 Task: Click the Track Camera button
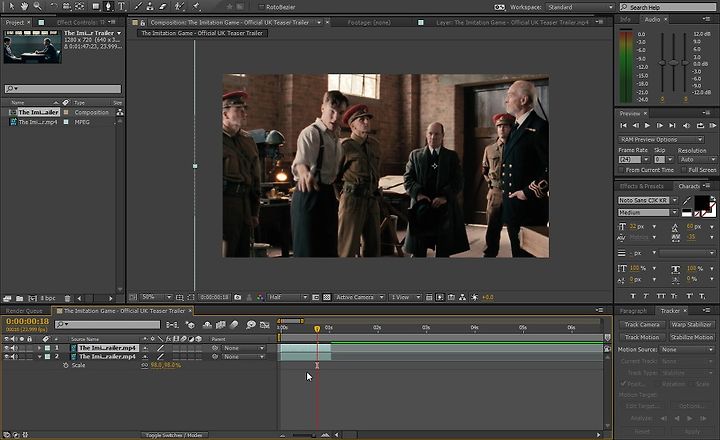(x=641, y=325)
